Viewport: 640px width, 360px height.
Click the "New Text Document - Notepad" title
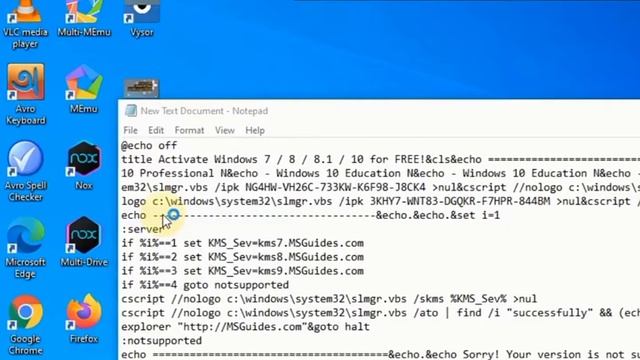click(x=204, y=111)
